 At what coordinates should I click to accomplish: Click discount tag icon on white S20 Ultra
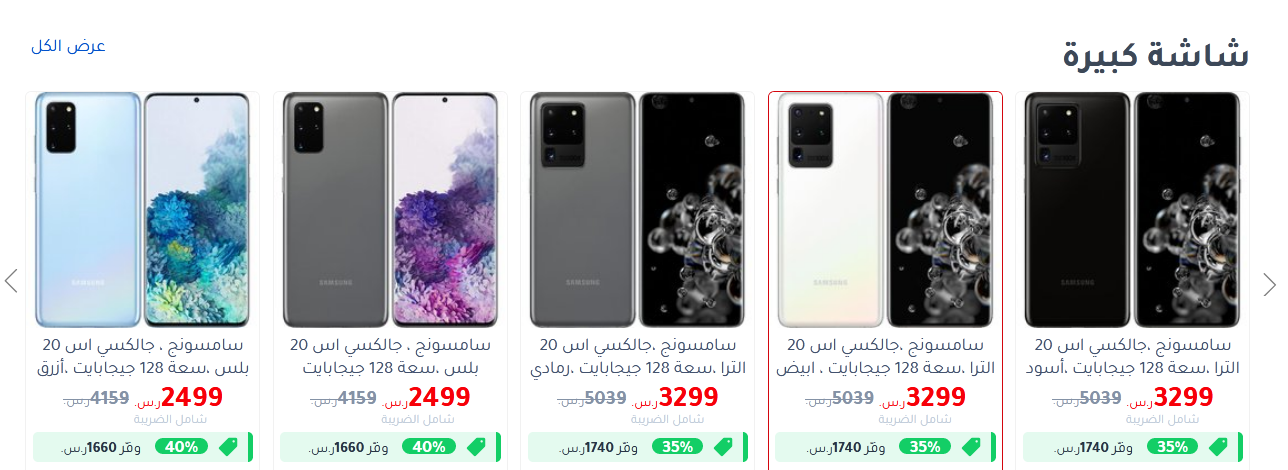point(971,447)
